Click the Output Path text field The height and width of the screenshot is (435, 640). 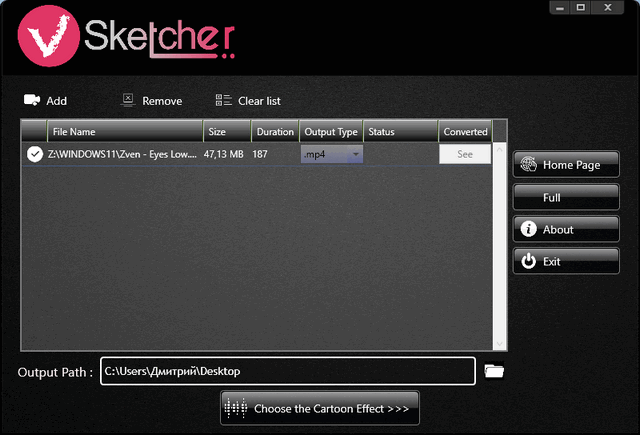(287, 371)
